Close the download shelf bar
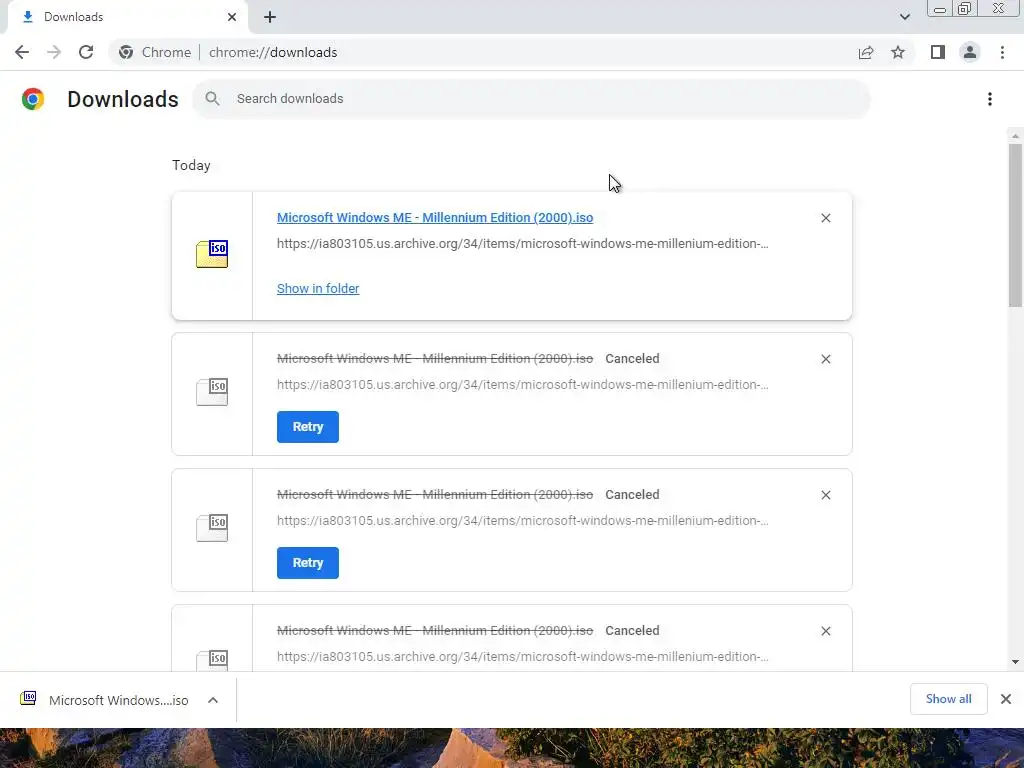The width and height of the screenshot is (1024, 768). tap(1006, 699)
